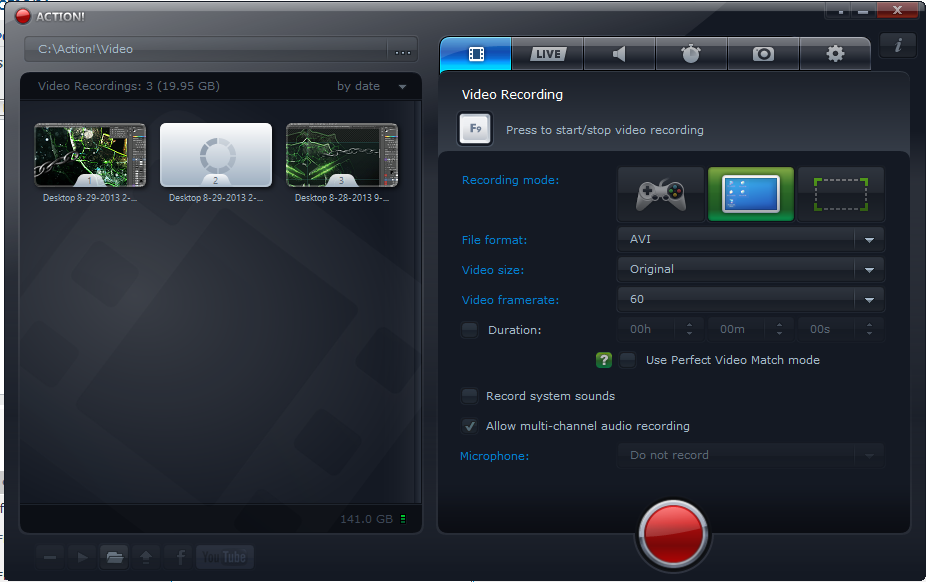The height and width of the screenshot is (582, 926).
Task: Click the Duration seconds stepper
Action: (x=869, y=329)
